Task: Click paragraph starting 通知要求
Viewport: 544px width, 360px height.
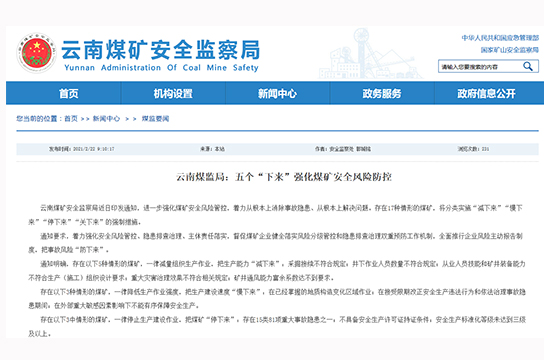Action: [x=275, y=243]
